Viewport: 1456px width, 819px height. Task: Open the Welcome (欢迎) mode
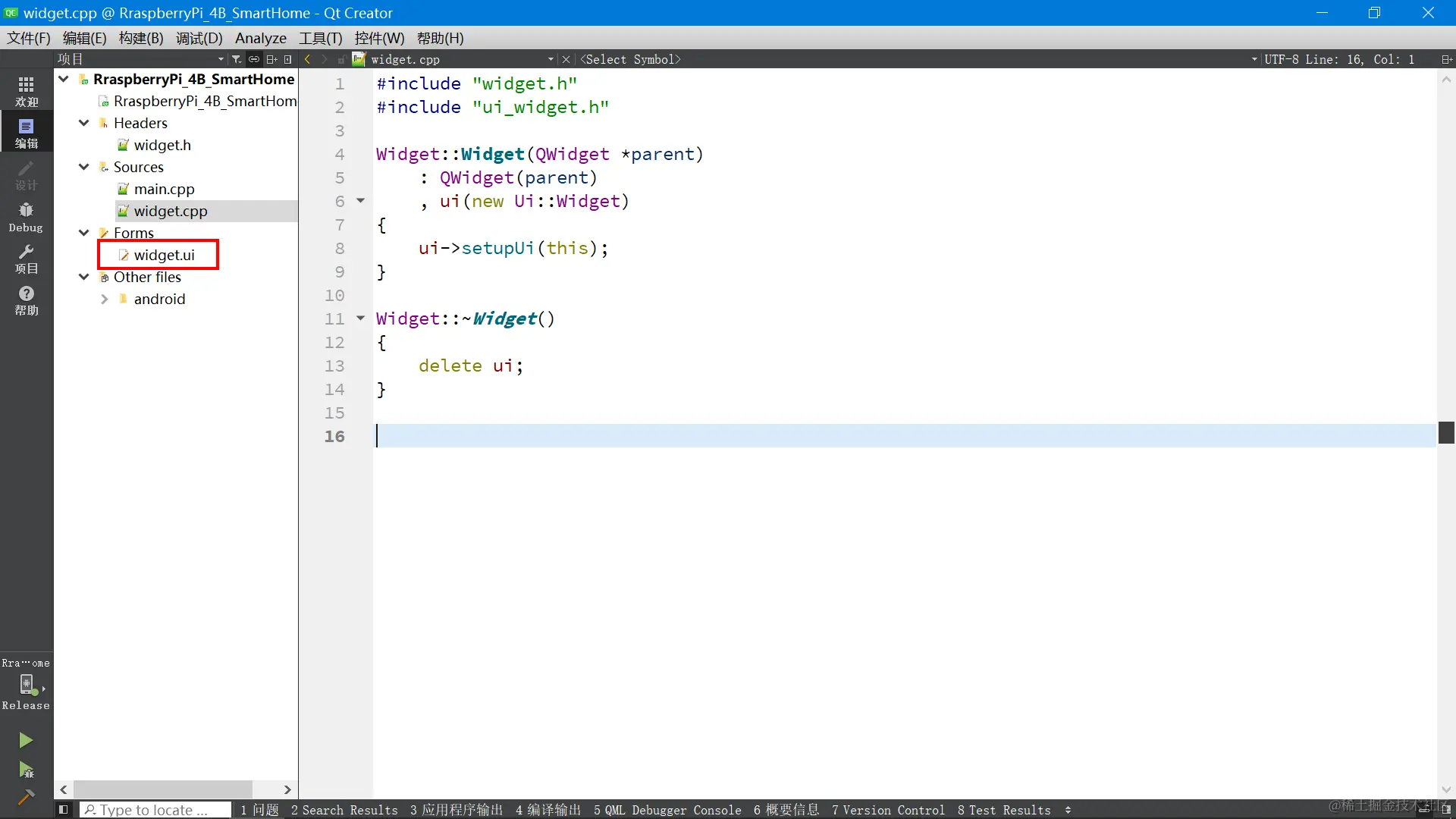click(x=27, y=91)
